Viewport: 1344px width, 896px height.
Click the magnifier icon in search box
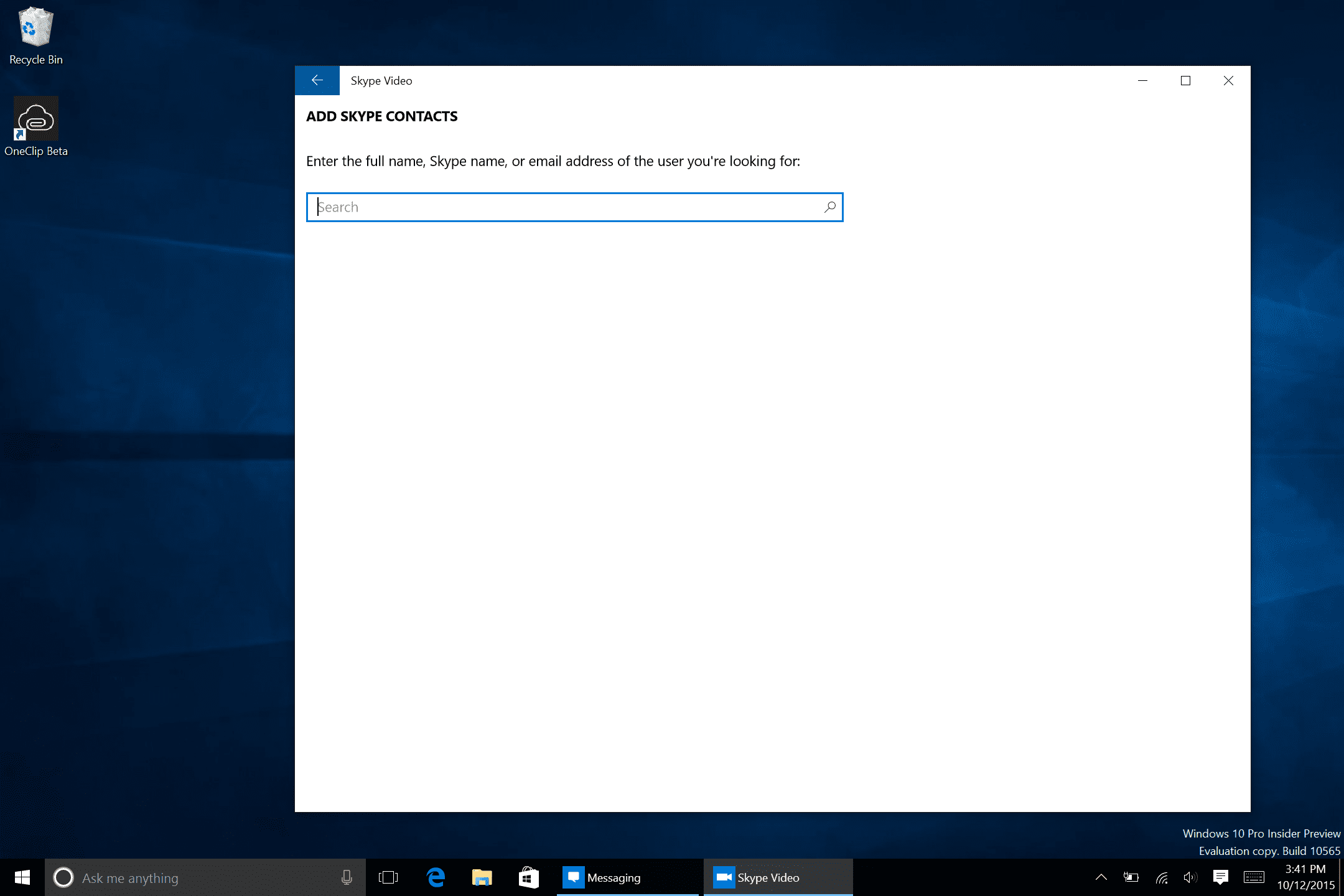click(x=829, y=207)
